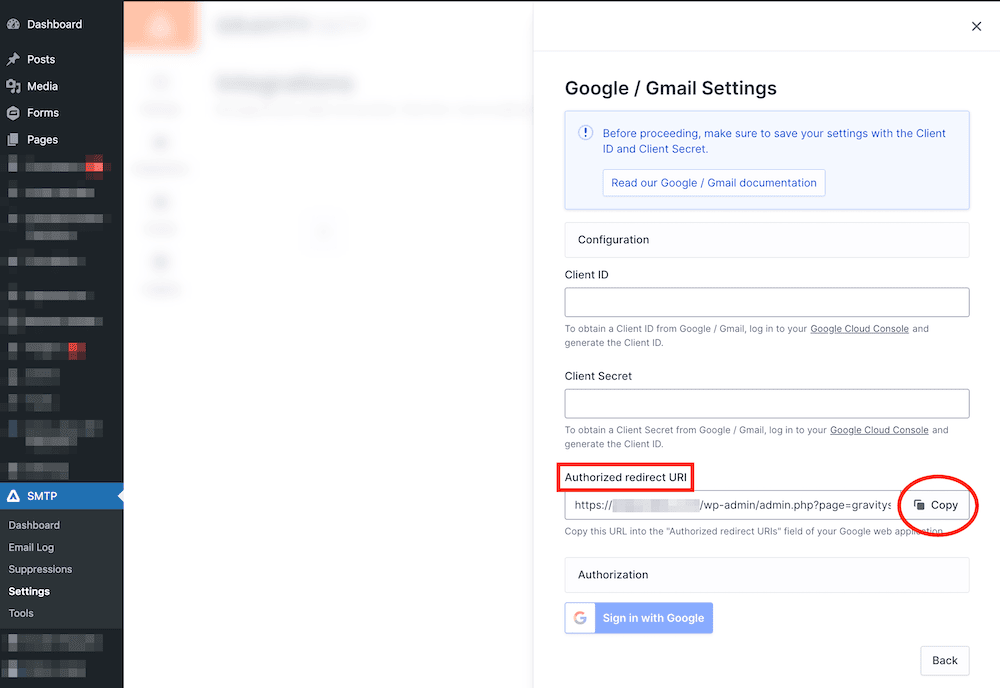
Task: Click the SMTP triangle logo icon
Action: 13,496
